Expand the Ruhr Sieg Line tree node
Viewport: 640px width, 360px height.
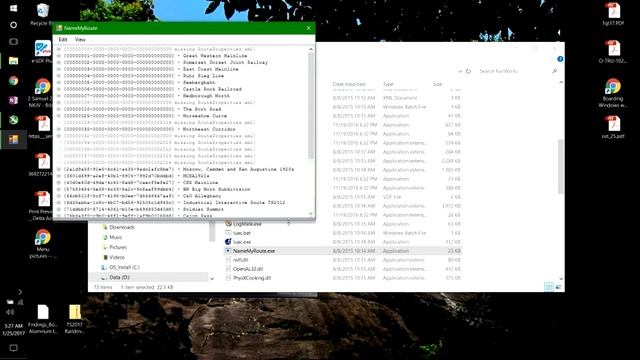point(59,76)
